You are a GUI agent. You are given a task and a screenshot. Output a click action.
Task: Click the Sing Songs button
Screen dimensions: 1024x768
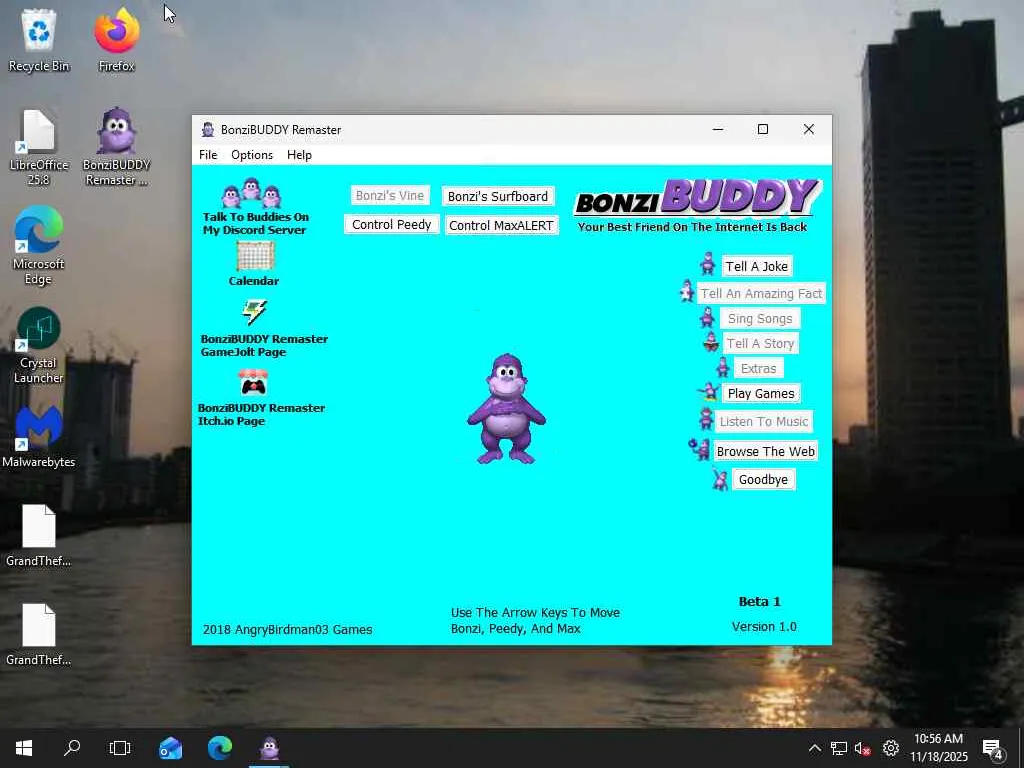pyautogui.click(x=760, y=318)
